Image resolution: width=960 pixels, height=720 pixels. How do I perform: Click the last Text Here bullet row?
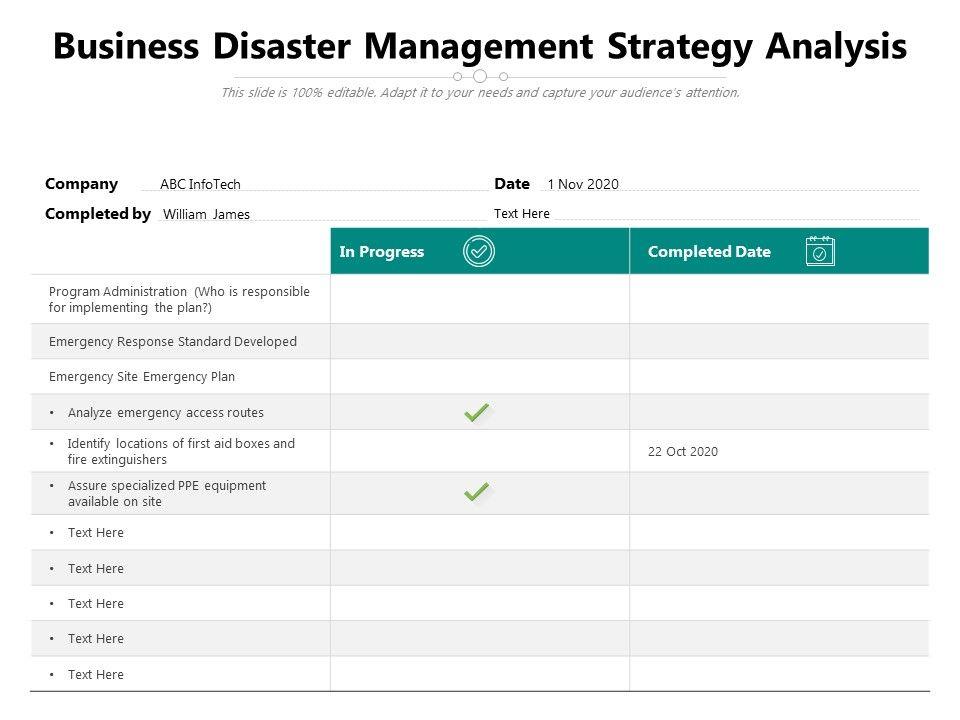tap(96, 674)
